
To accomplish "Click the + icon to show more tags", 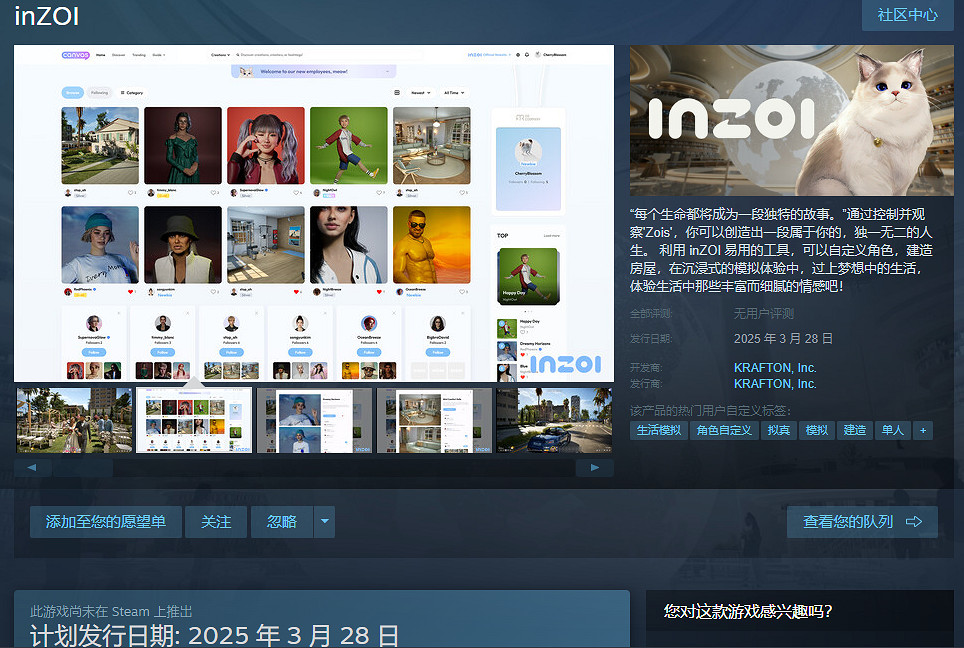I will (922, 430).
